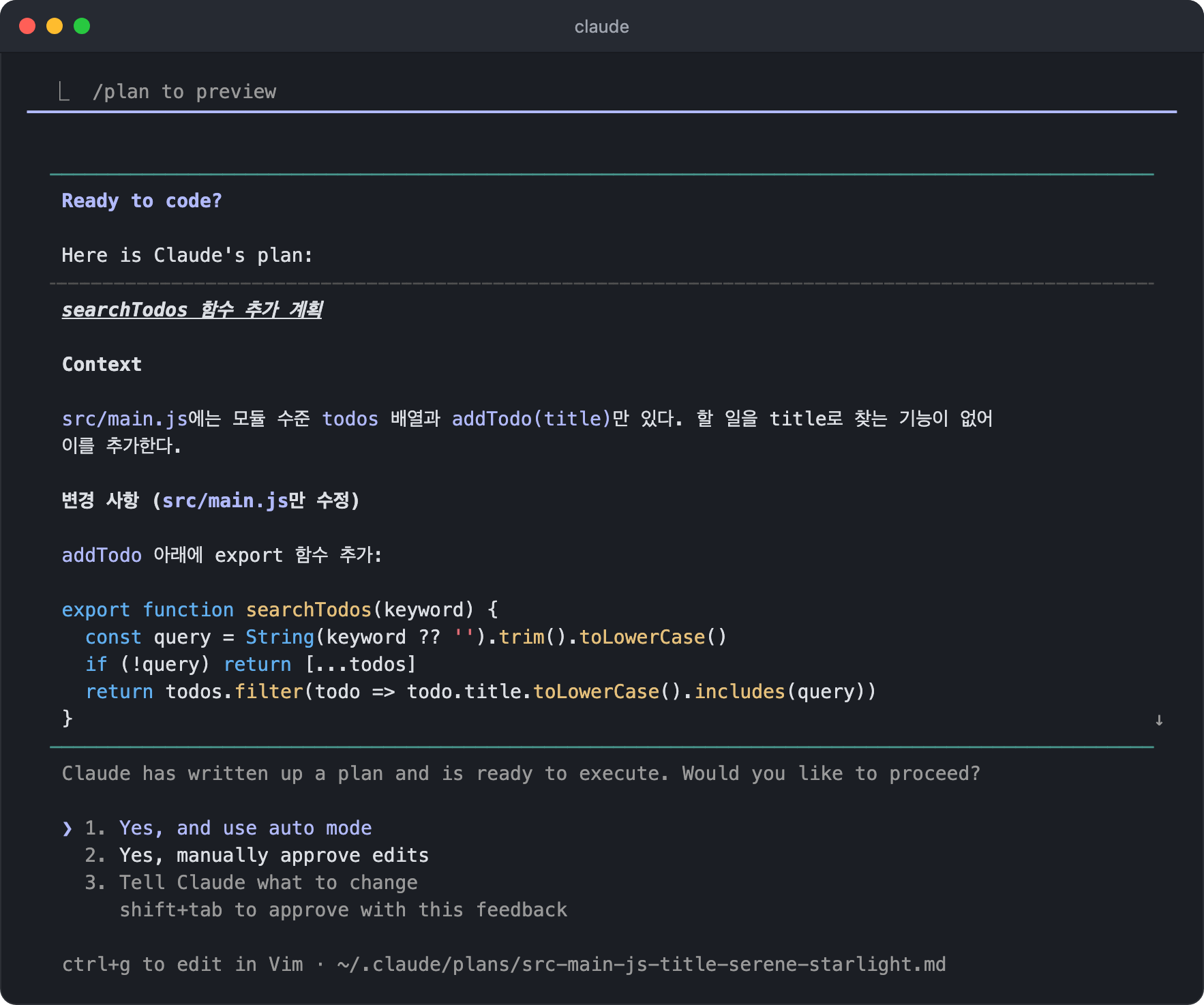Viewport: 1204px width, 1005px height.
Task: Click the src/main.js에는 context sentence
Action: (527, 432)
